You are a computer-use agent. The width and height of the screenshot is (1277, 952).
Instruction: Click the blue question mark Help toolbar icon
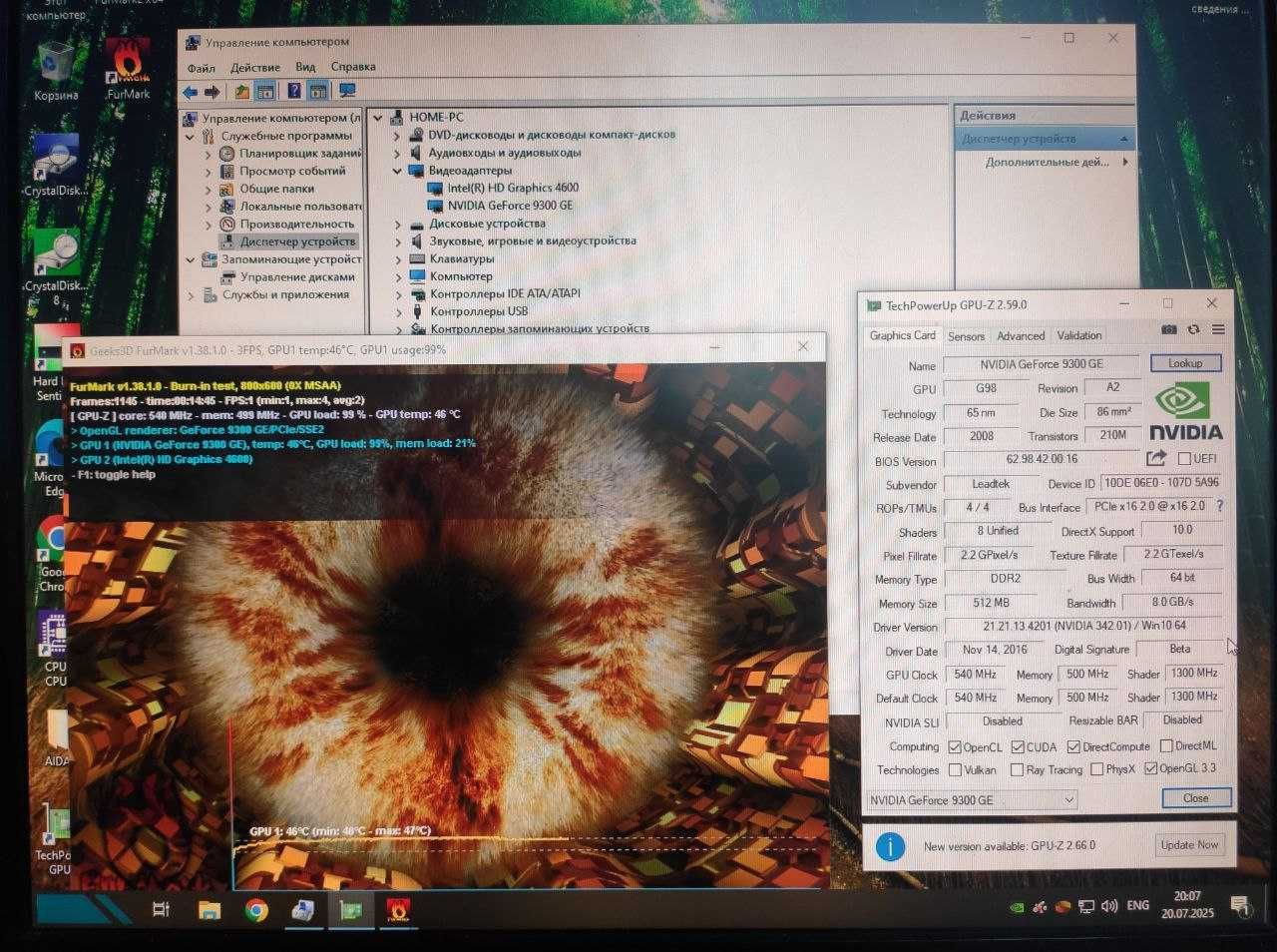pyautogui.click(x=294, y=91)
